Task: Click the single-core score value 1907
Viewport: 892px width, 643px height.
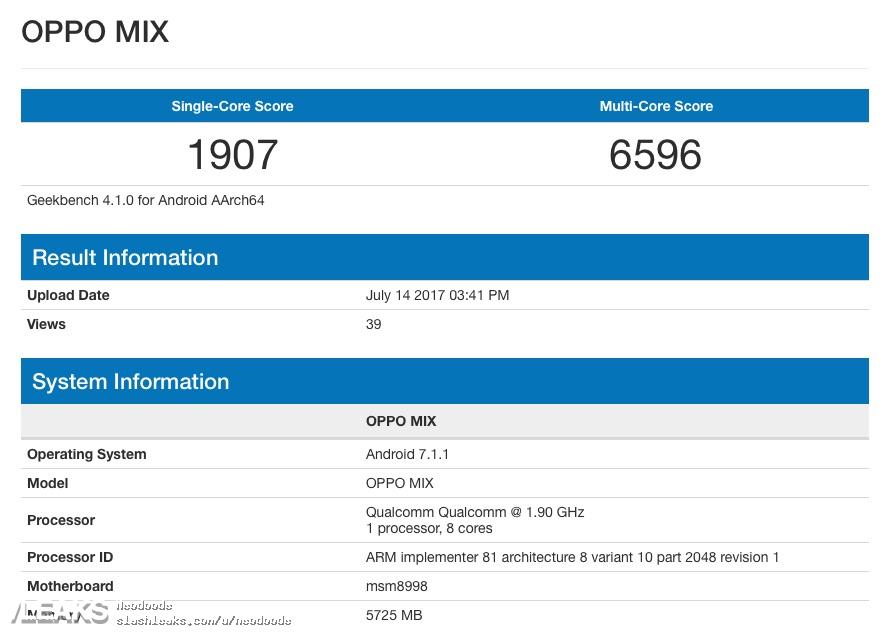Action: point(232,155)
